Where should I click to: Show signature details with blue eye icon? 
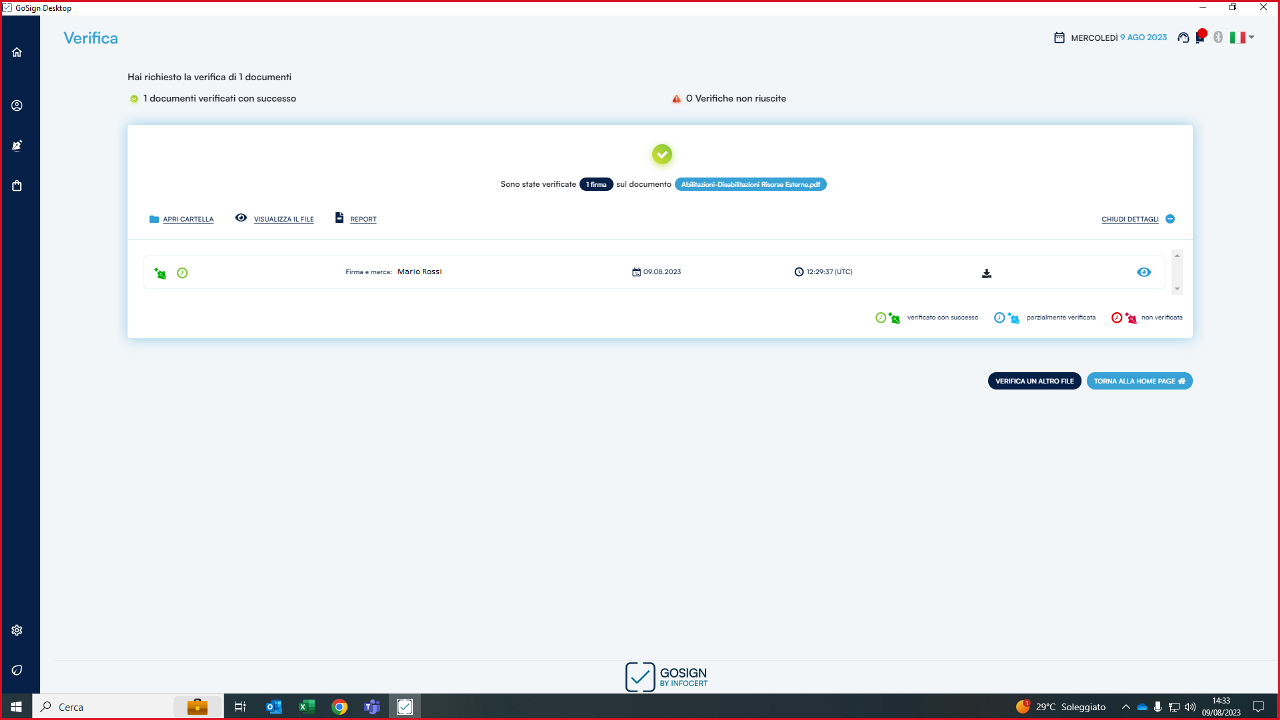coord(1144,272)
